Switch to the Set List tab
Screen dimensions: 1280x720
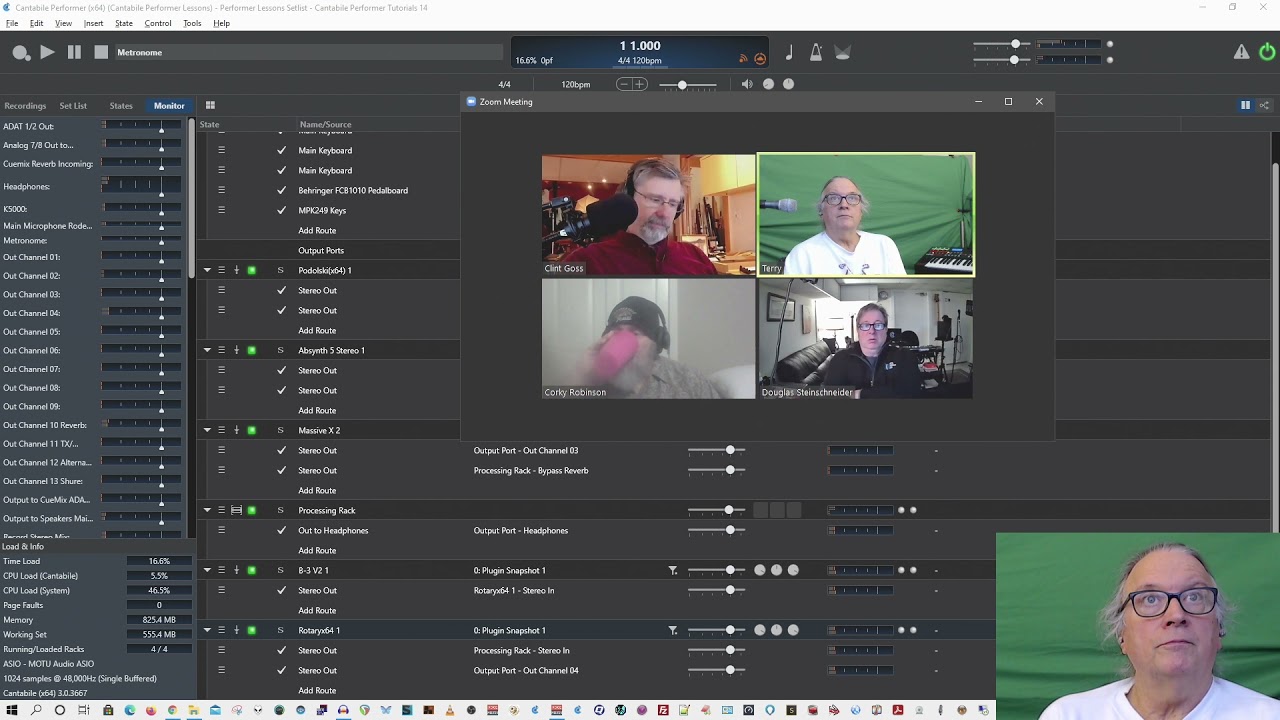[x=73, y=105]
